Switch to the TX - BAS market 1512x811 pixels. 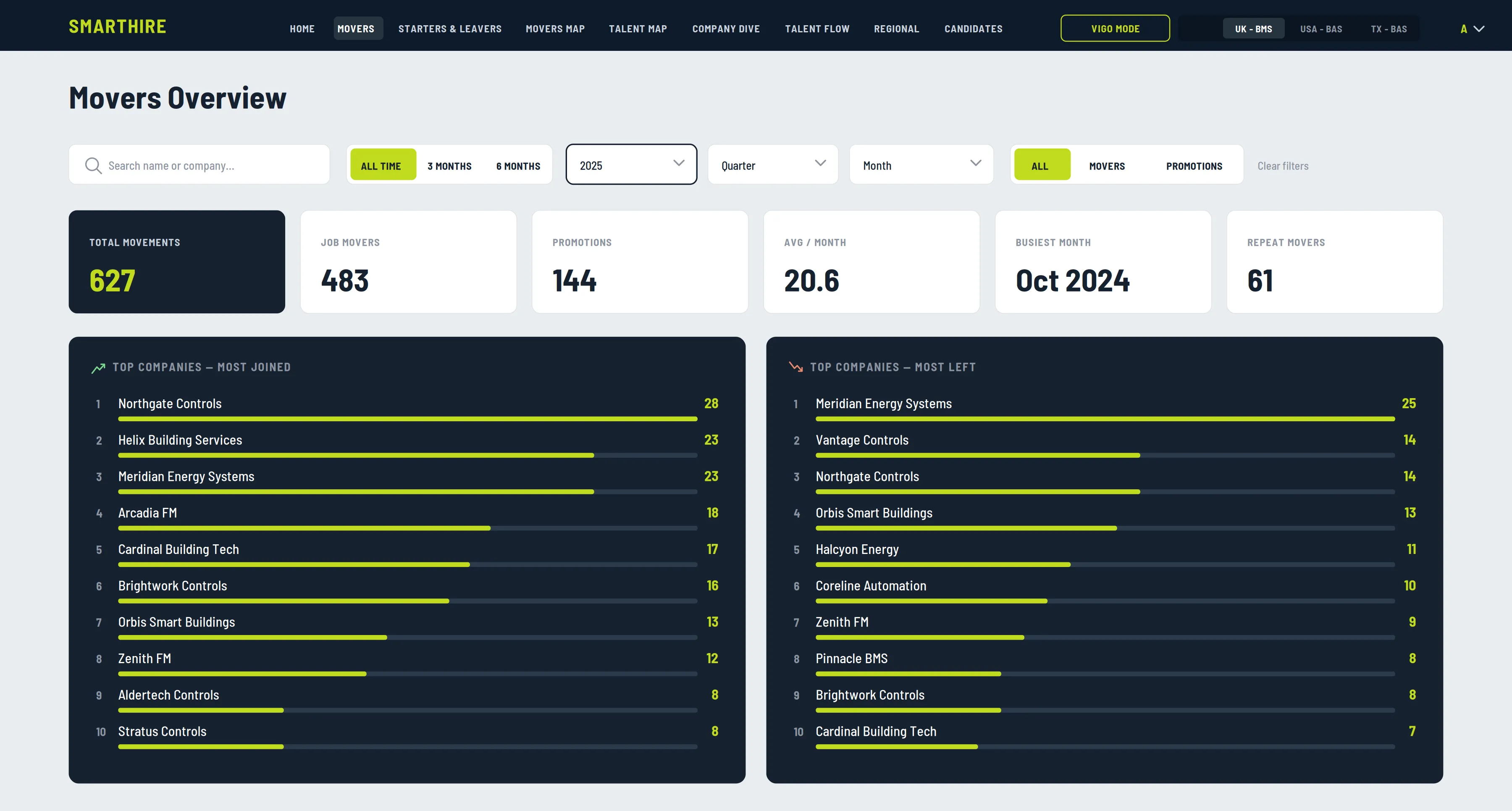1389,29
